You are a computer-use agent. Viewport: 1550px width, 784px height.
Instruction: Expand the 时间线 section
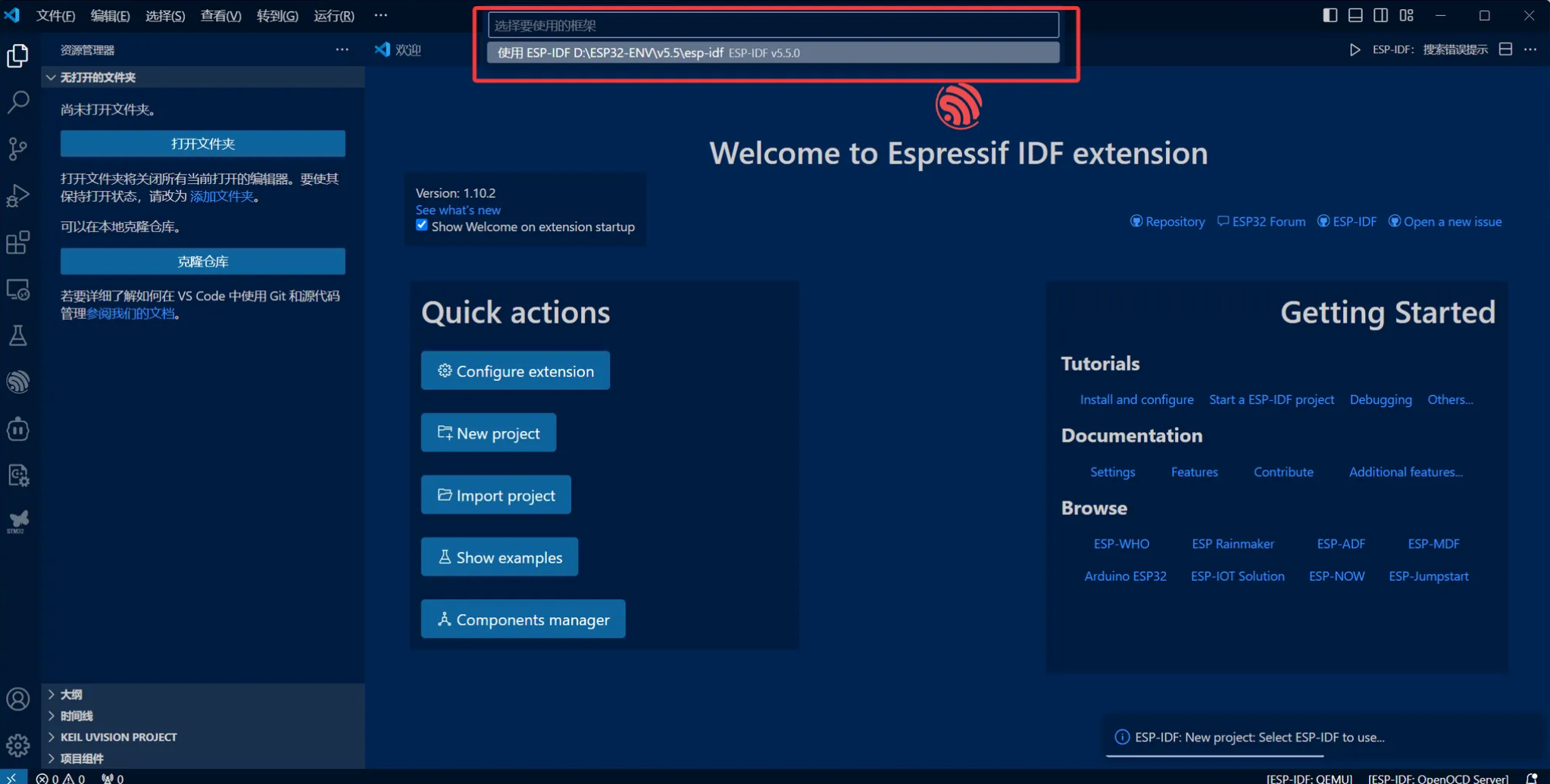[203, 715]
